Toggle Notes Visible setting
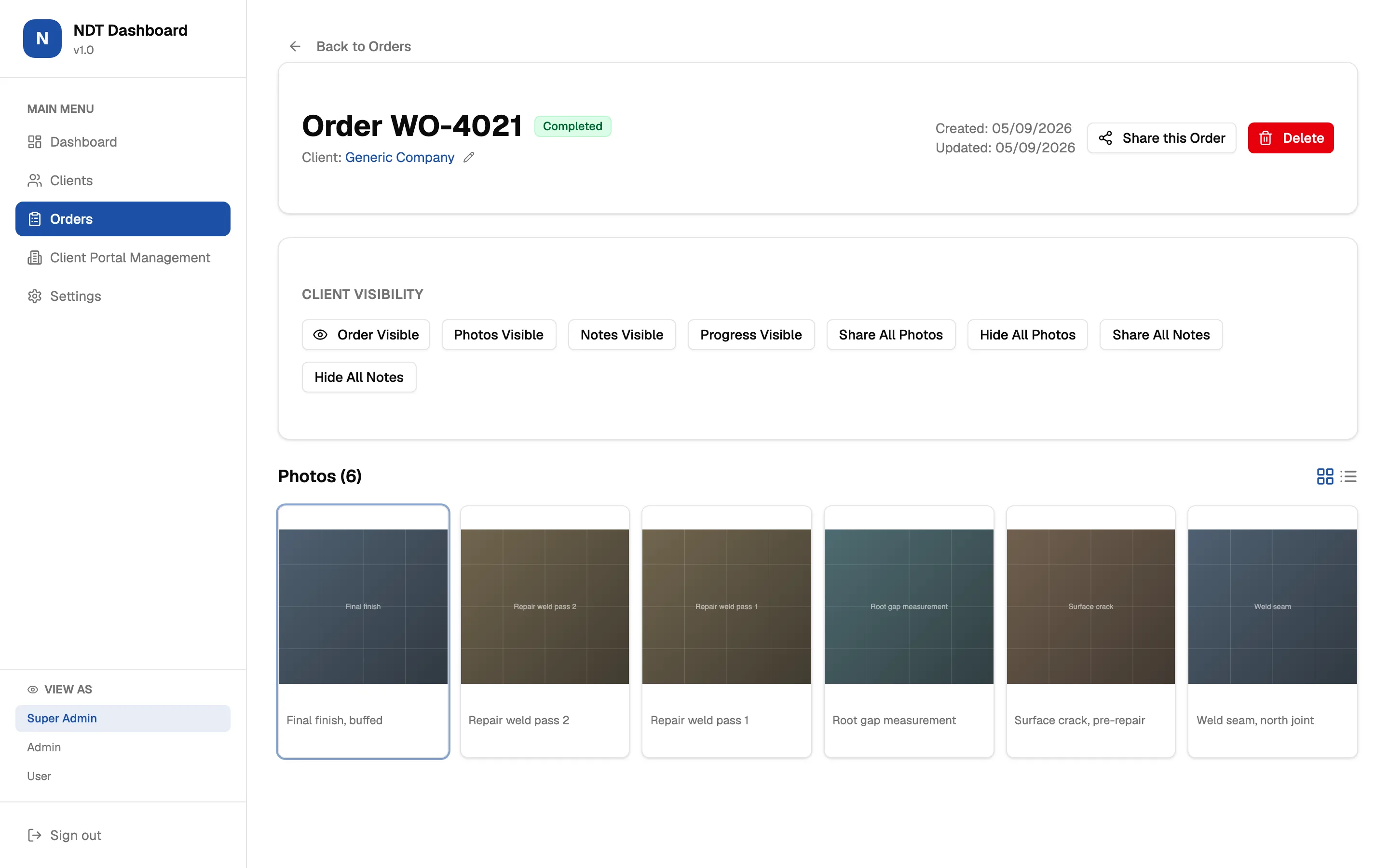This screenshot has width=1389, height=868. click(x=622, y=335)
